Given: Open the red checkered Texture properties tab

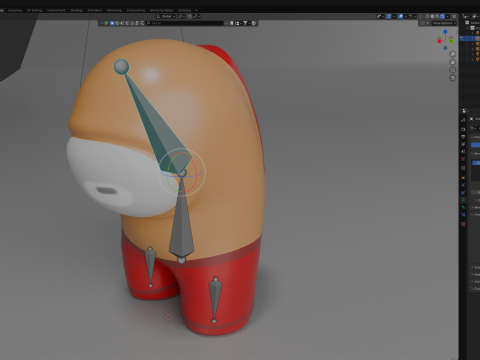Looking at the screenshot, I should [x=463, y=224].
